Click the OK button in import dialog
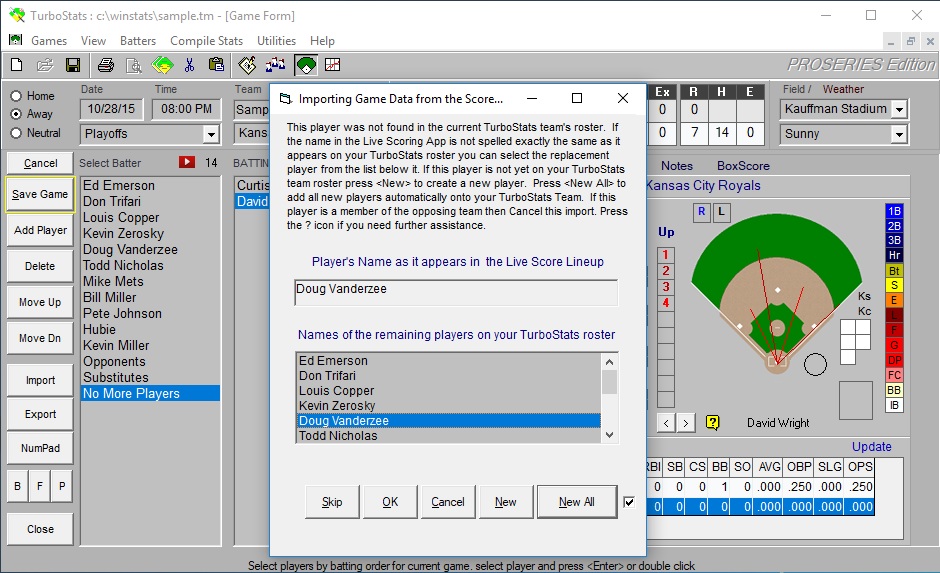 pos(390,502)
